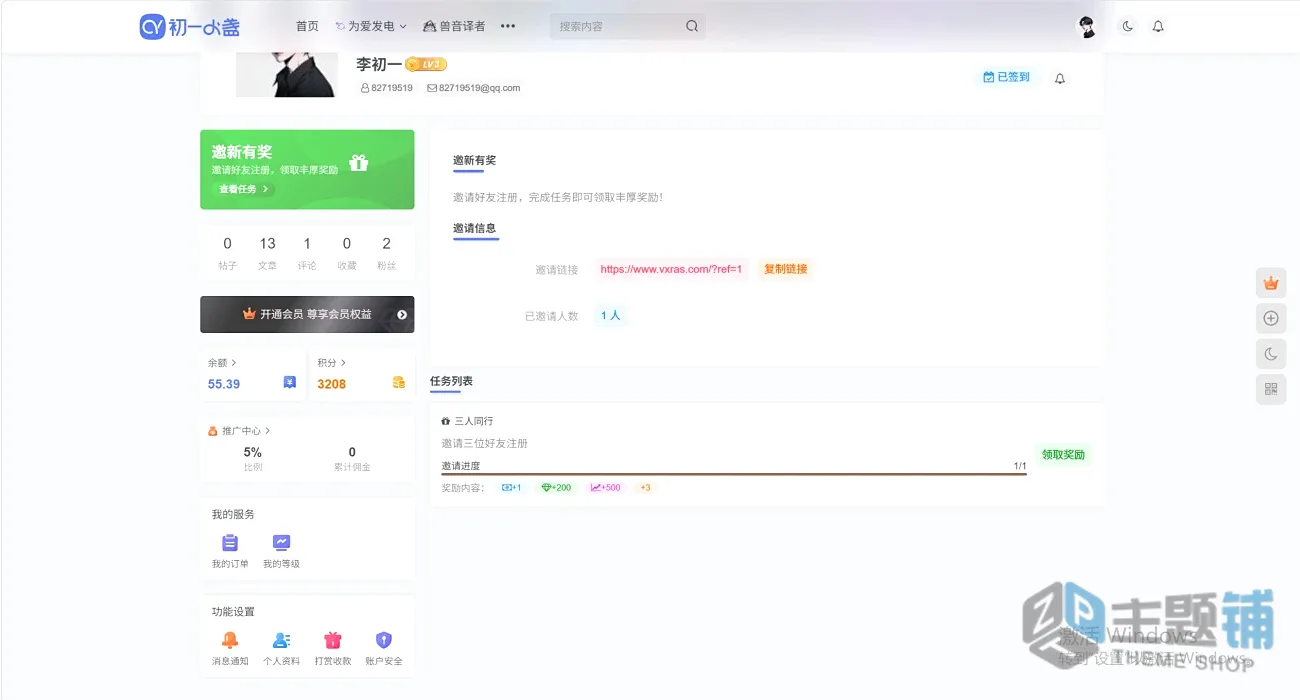Open the 兽音译者 nav item
1300x700 pixels.
(x=454, y=26)
